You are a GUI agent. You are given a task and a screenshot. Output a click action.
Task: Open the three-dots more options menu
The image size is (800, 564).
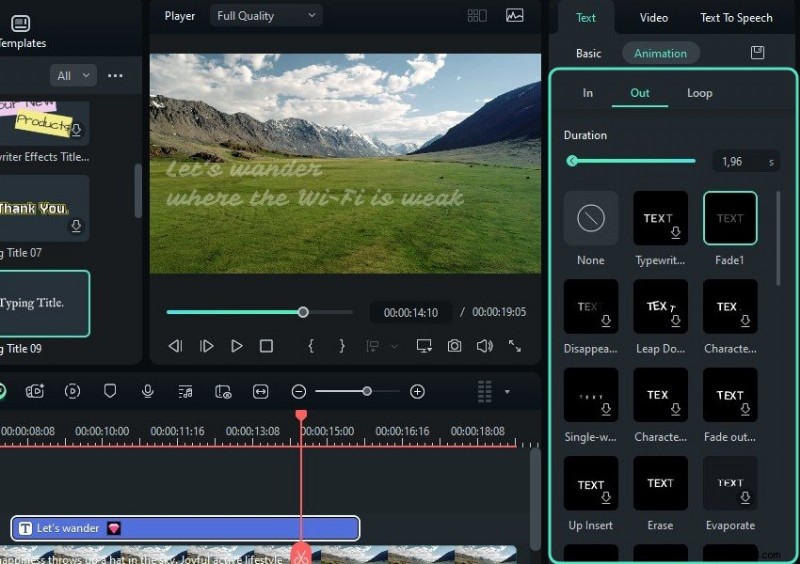click(x=115, y=76)
